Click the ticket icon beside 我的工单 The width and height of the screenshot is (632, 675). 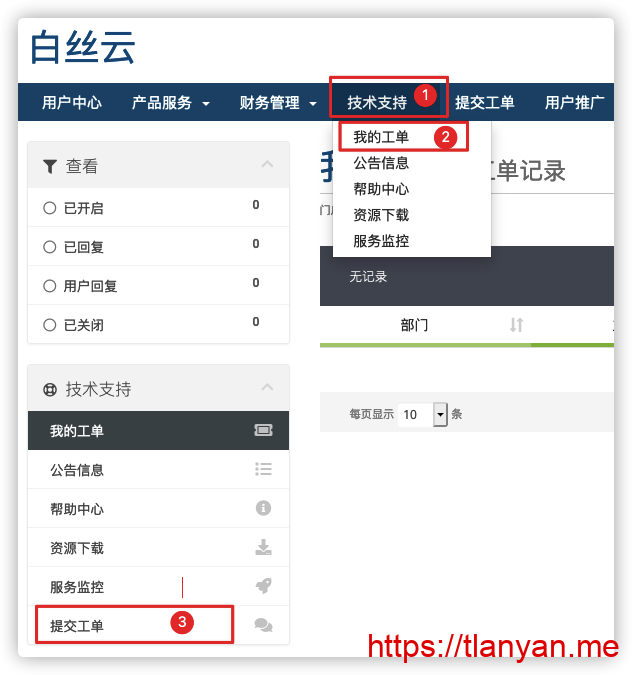coord(263,430)
